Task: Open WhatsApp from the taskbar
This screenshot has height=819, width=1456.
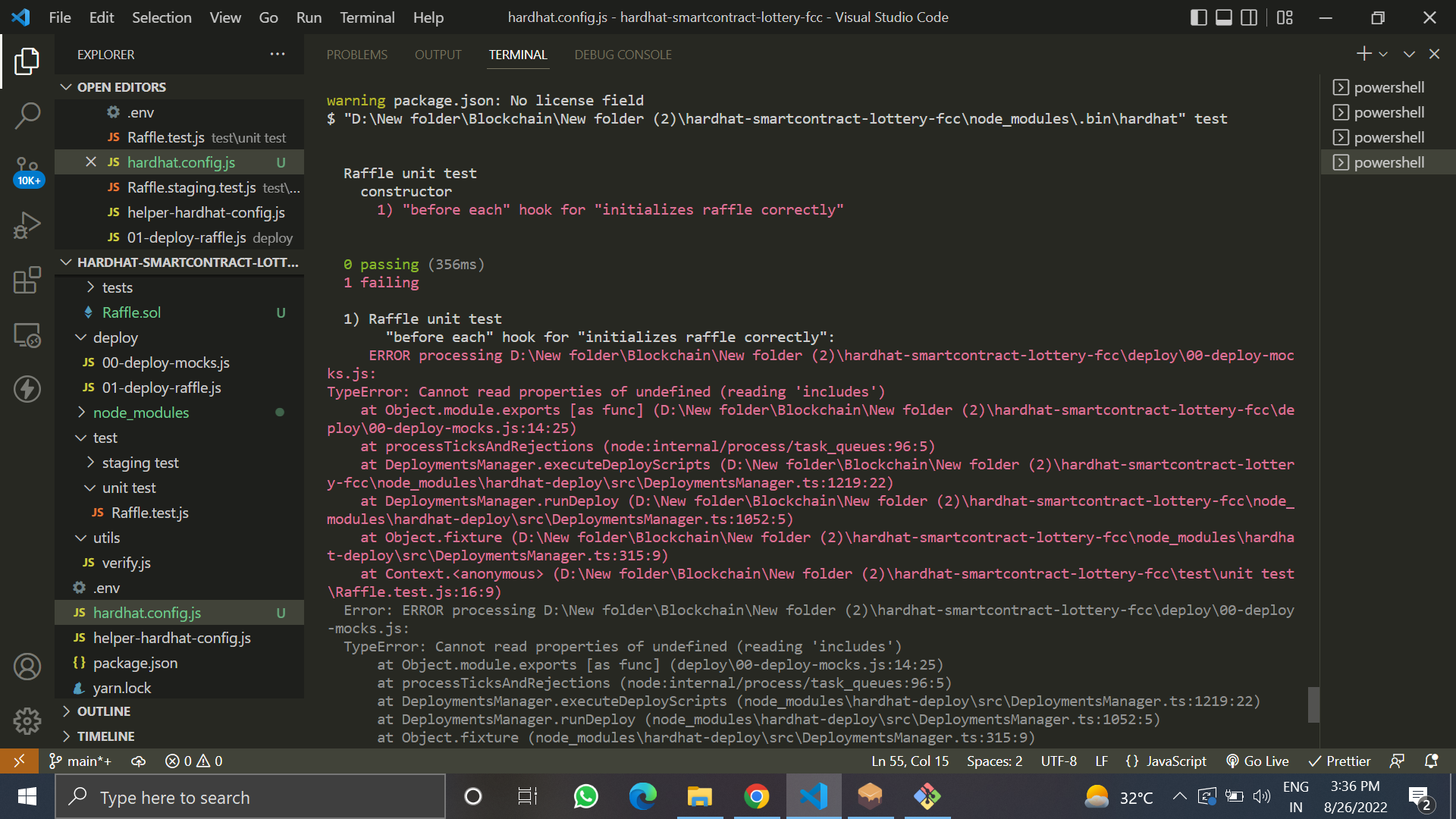Action: (586, 797)
